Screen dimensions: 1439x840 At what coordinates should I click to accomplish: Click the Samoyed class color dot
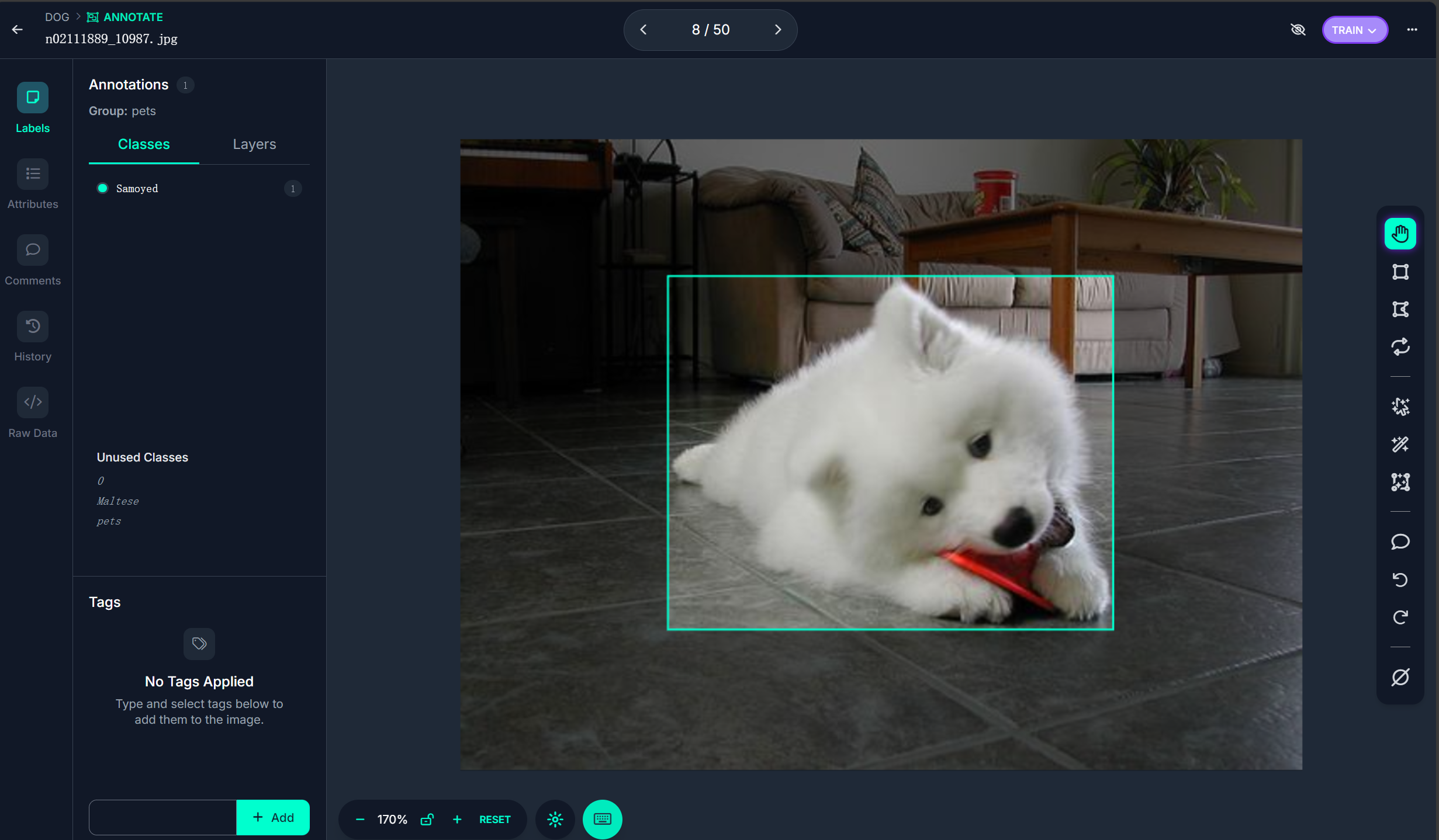click(103, 188)
